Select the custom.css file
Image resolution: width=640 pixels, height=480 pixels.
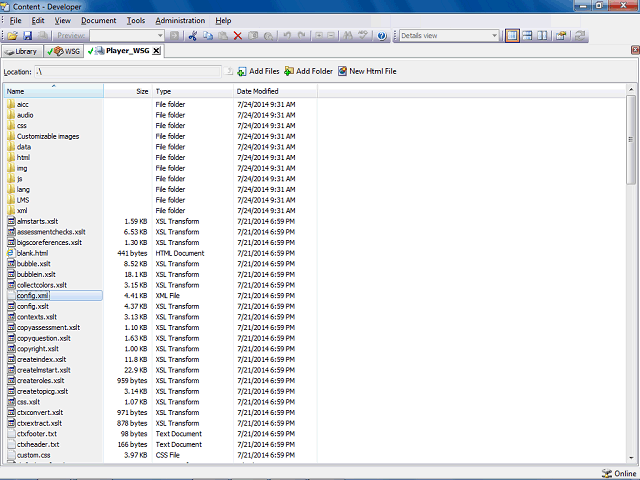click(33, 455)
